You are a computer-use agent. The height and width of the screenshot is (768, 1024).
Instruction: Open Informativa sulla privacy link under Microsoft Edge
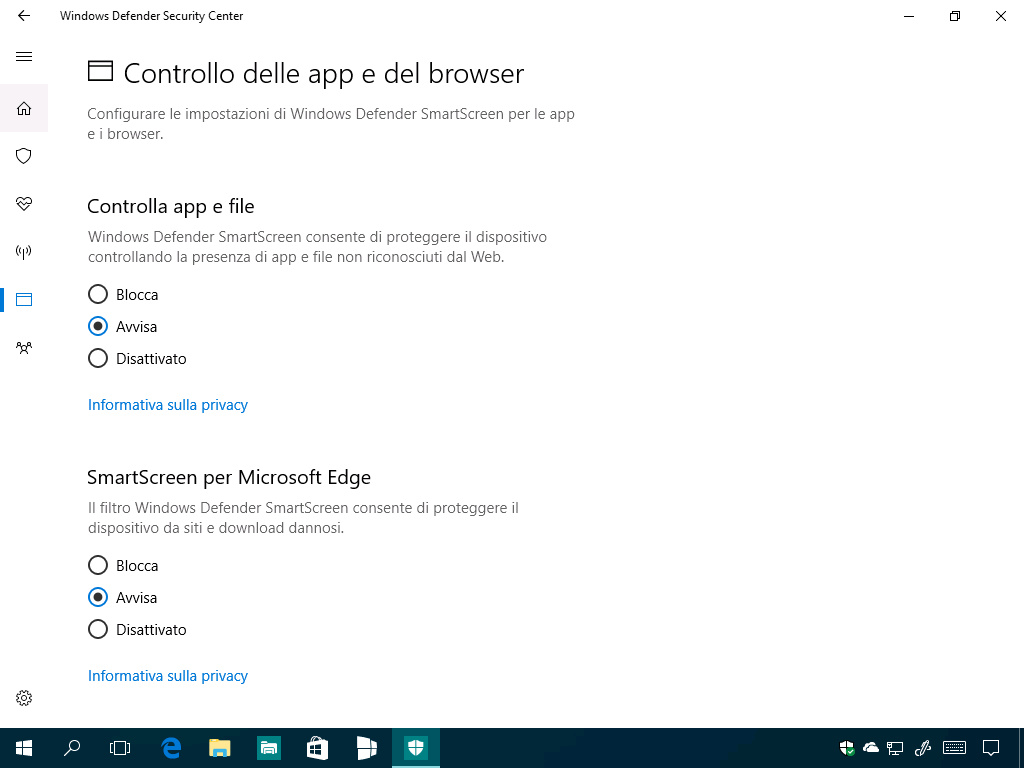[168, 676]
